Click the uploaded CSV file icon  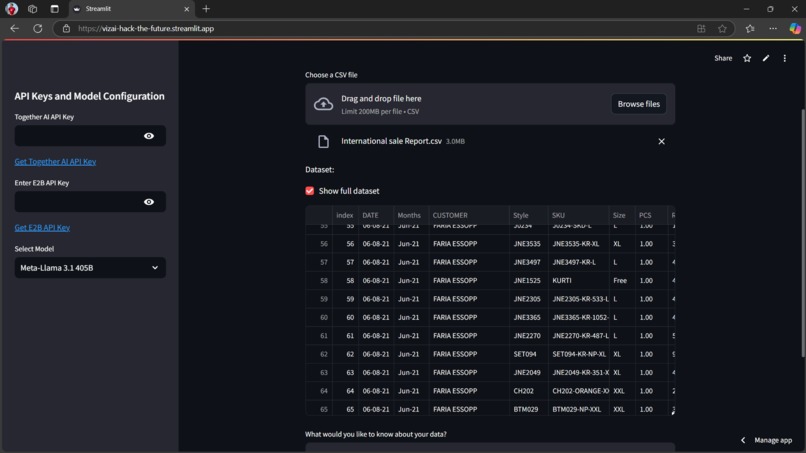coord(323,141)
